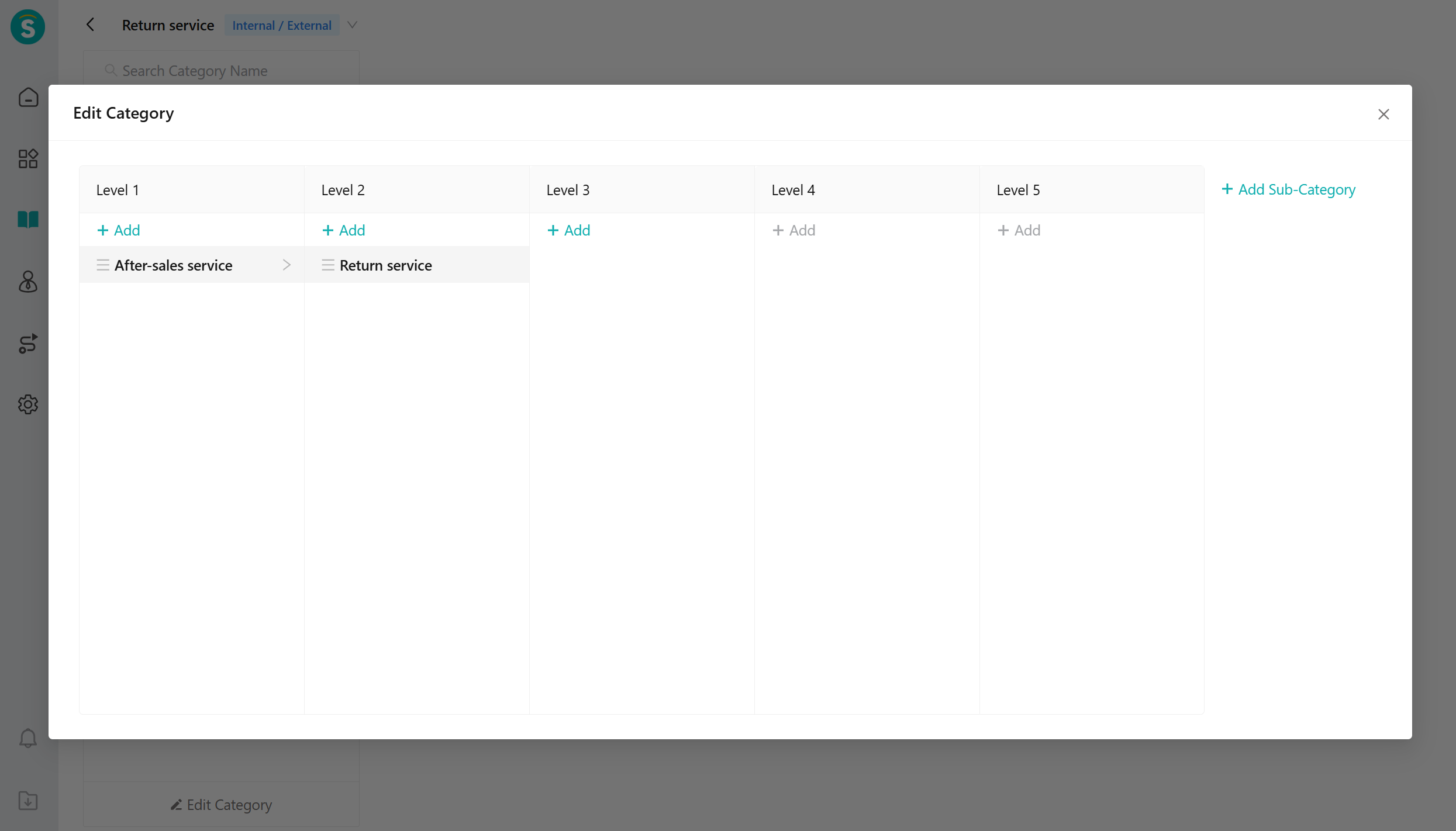This screenshot has width=1456, height=831.
Task: Open the downloads inbox sidebar icon
Action: (x=27, y=800)
